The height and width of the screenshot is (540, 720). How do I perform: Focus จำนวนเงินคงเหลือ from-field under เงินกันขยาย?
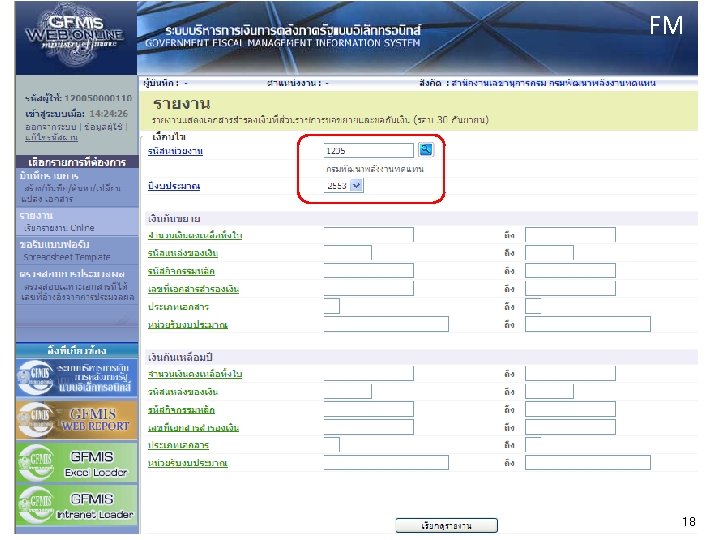click(369, 235)
